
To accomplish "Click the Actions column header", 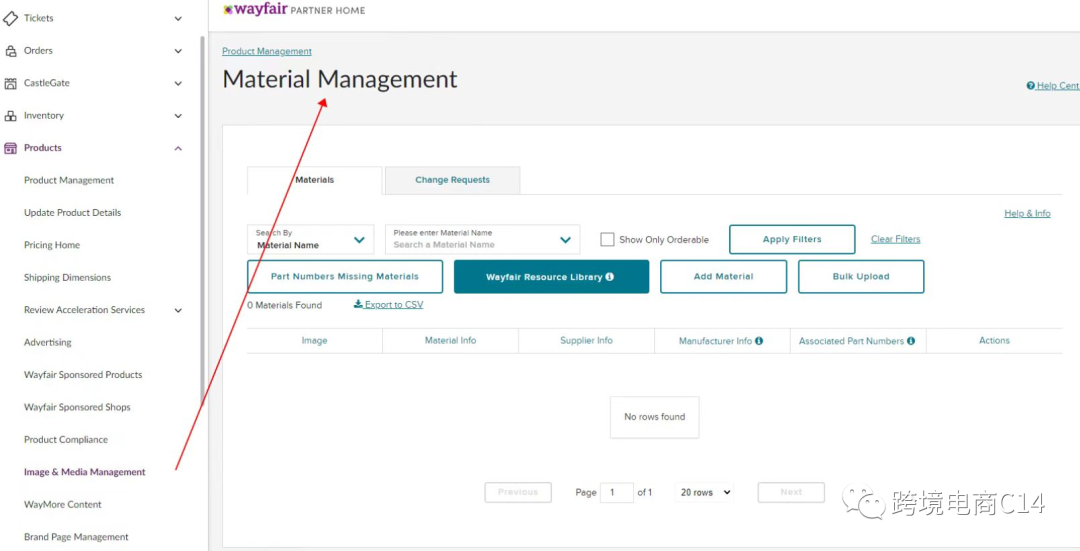I will click(x=995, y=340).
